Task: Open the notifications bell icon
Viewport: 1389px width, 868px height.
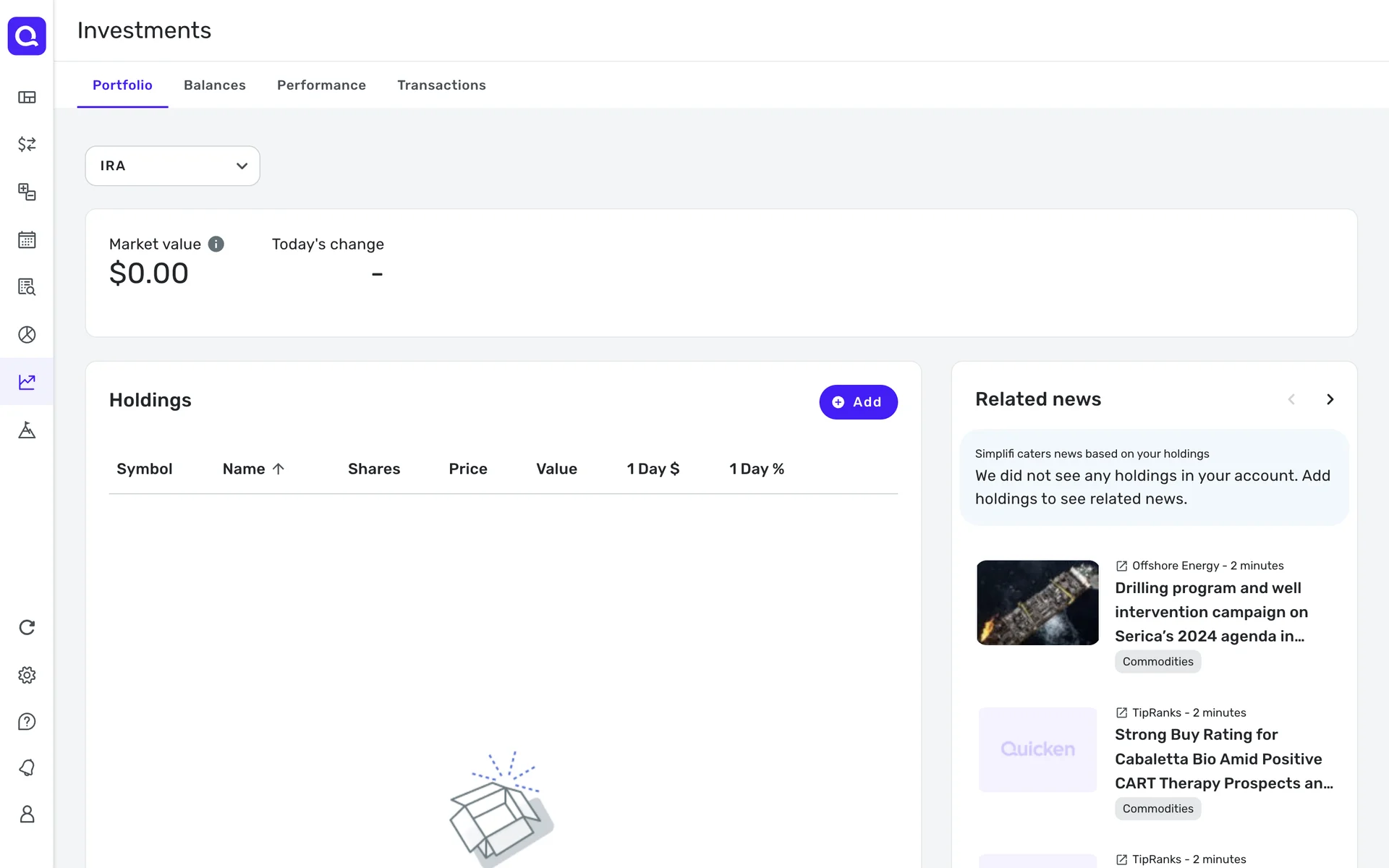Action: [x=27, y=767]
